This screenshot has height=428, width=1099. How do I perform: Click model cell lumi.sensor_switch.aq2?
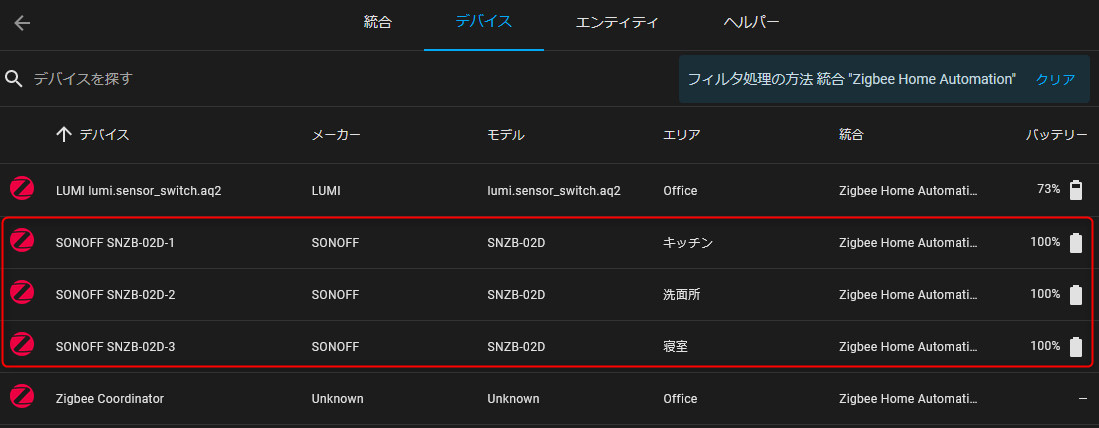click(554, 190)
